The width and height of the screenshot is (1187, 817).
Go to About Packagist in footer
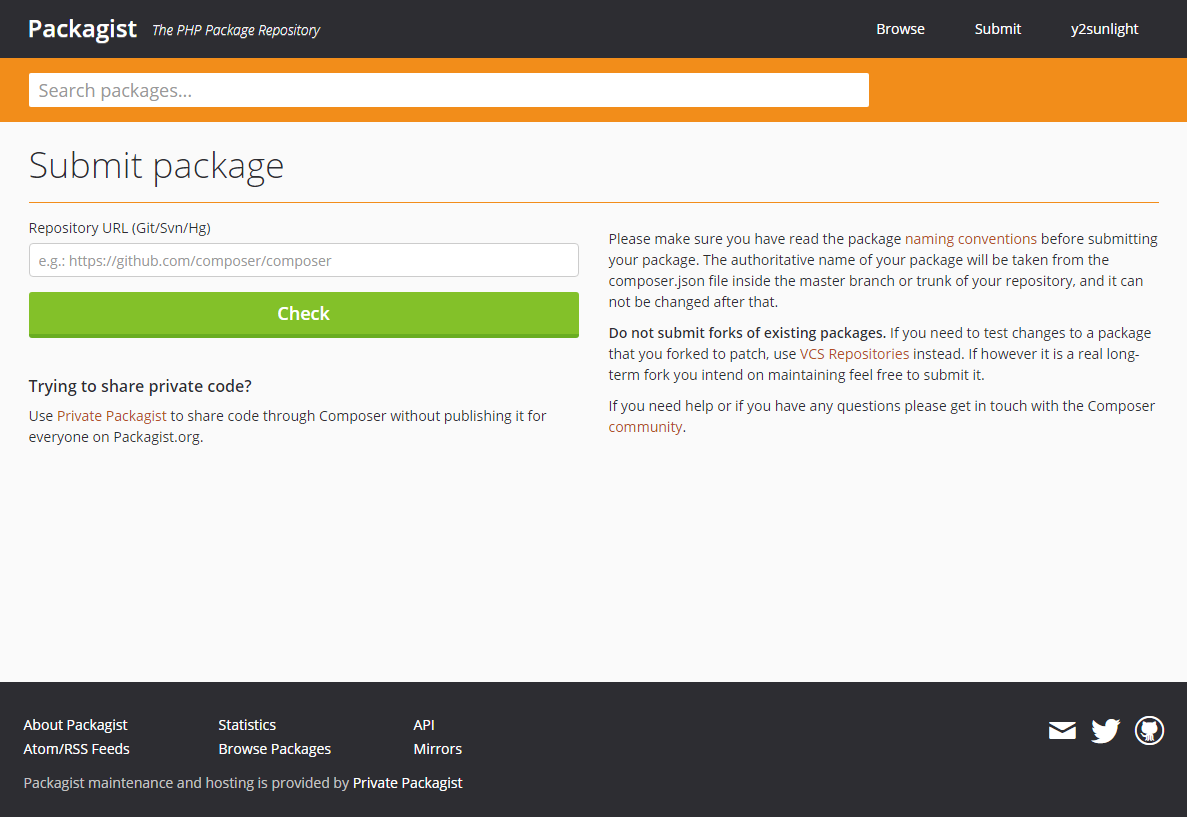pyautogui.click(x=75, y=725)
